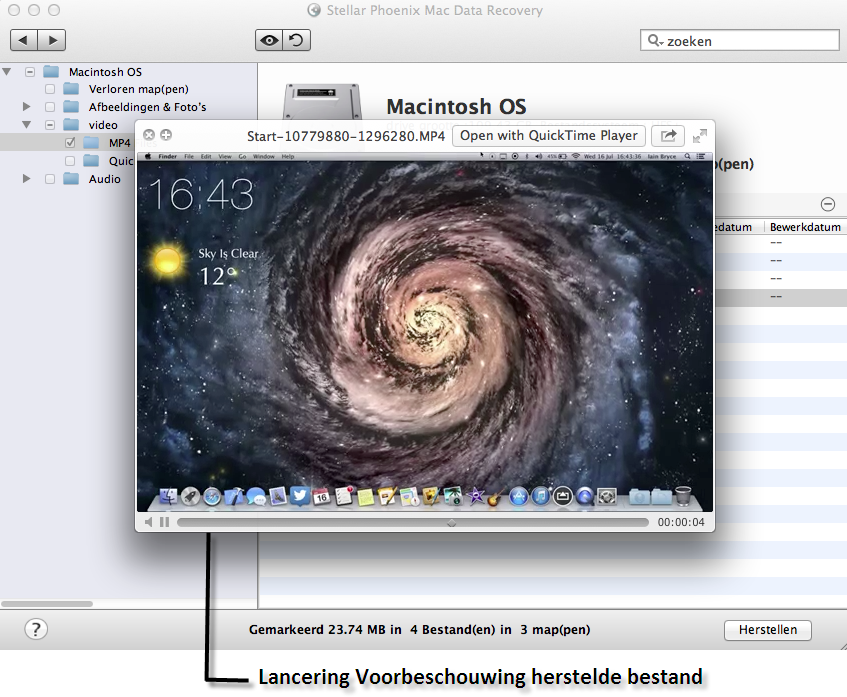847x697 pixels.
Task: Open the View menu in video preview
Action: coord(224,157)
